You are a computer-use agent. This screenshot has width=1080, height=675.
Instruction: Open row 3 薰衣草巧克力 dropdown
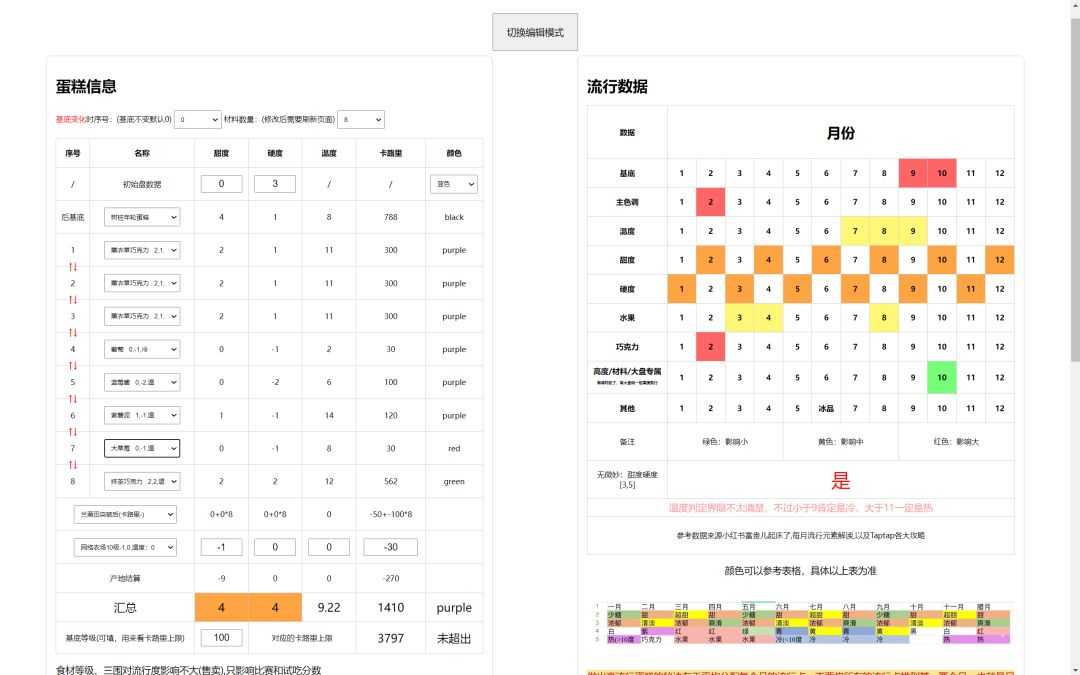tap(142, 316)
